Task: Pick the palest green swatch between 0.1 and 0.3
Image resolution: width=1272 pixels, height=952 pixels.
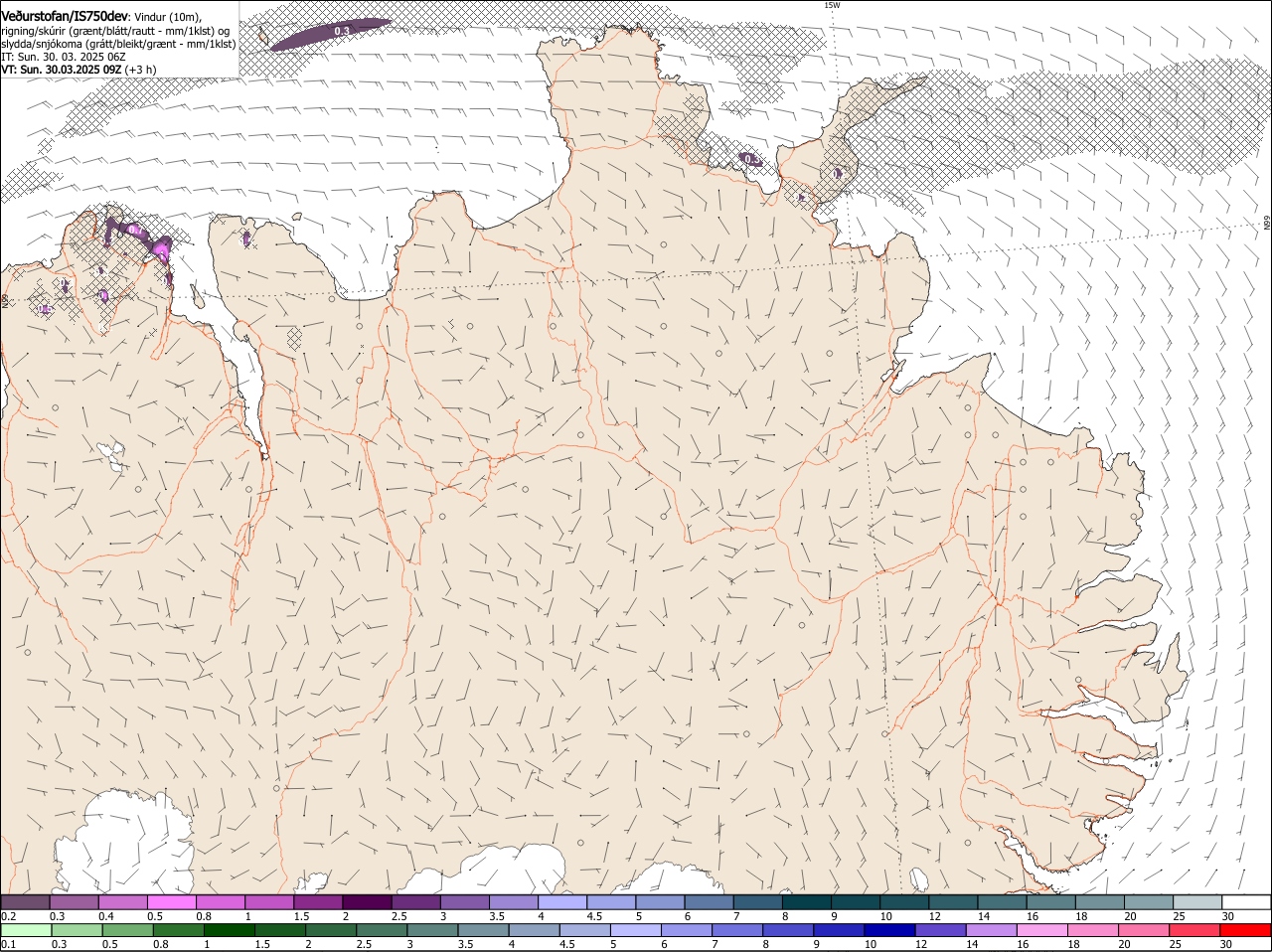Action: coord(25,931)
